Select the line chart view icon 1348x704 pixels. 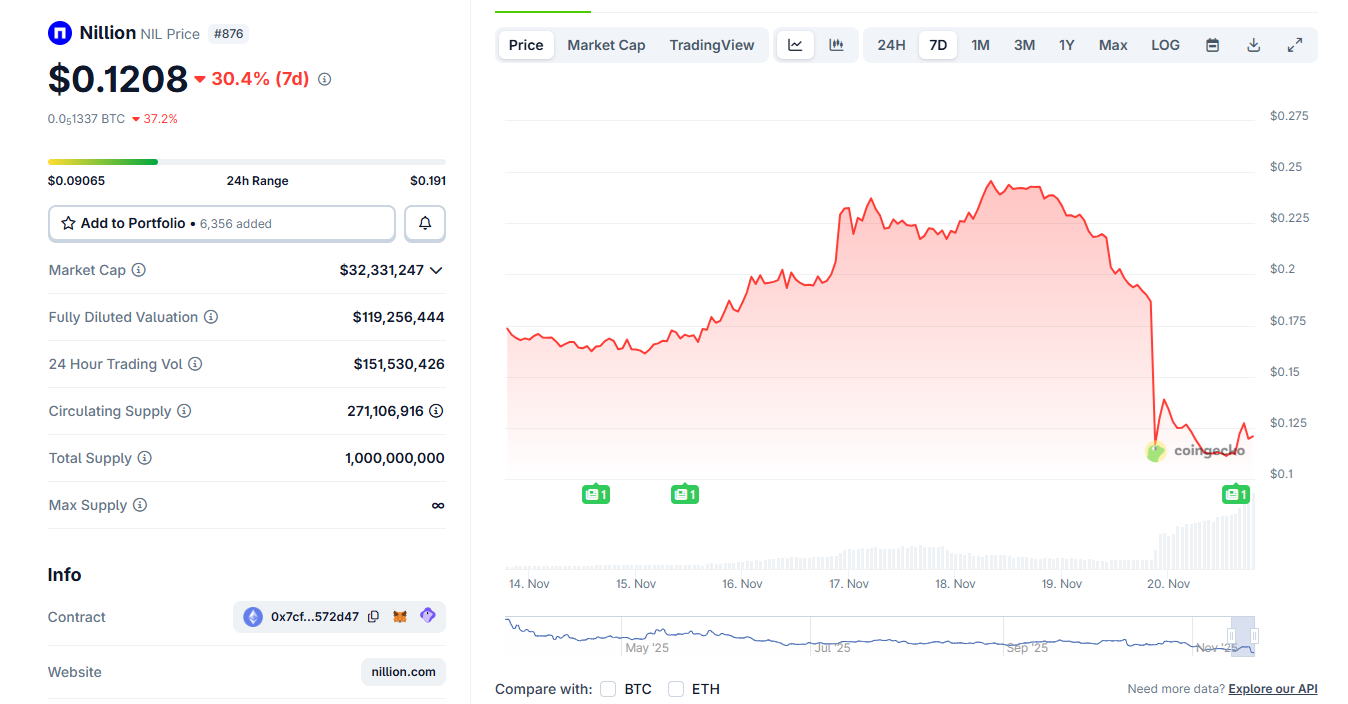point(795,44)
